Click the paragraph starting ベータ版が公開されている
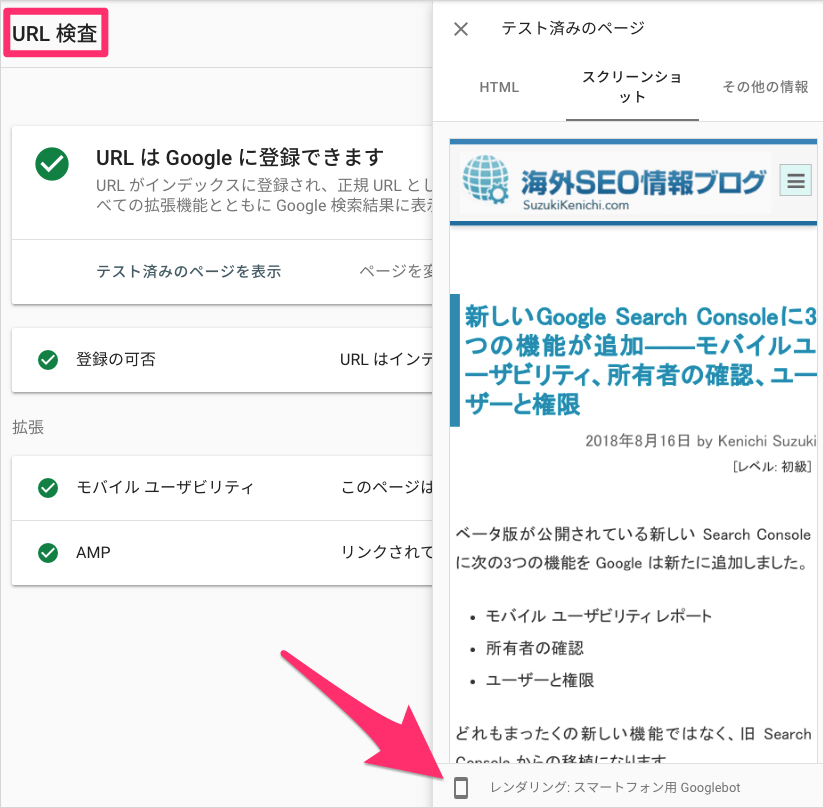This screenshot has height=808, width=824. 633,548
